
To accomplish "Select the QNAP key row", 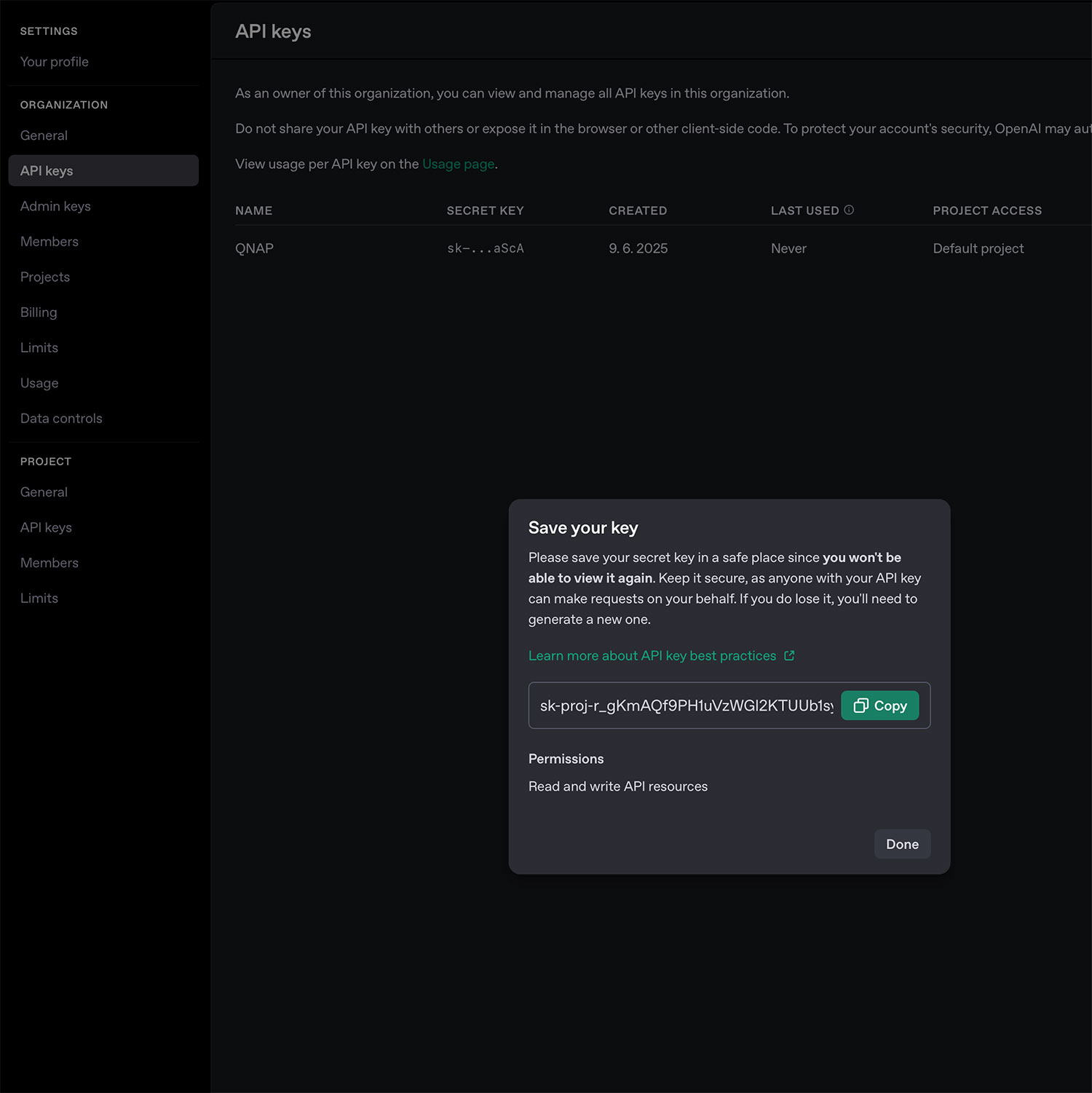I will tap(254, 248).
